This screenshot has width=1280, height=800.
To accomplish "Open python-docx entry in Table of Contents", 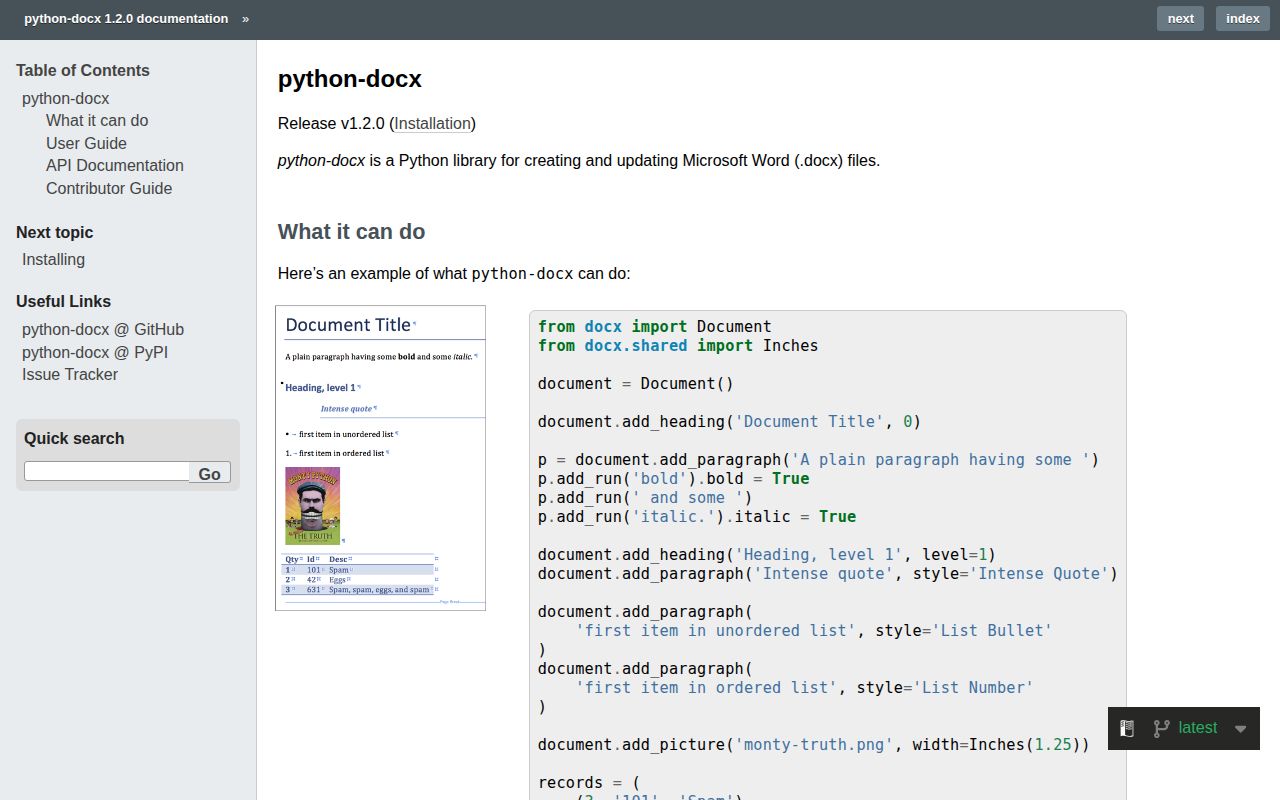I will 65,98.
